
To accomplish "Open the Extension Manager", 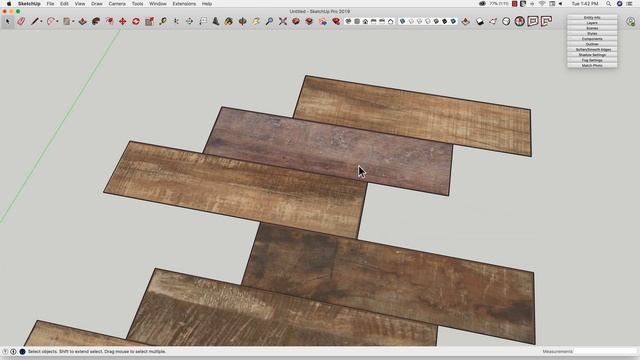I will tap(336, 21).
